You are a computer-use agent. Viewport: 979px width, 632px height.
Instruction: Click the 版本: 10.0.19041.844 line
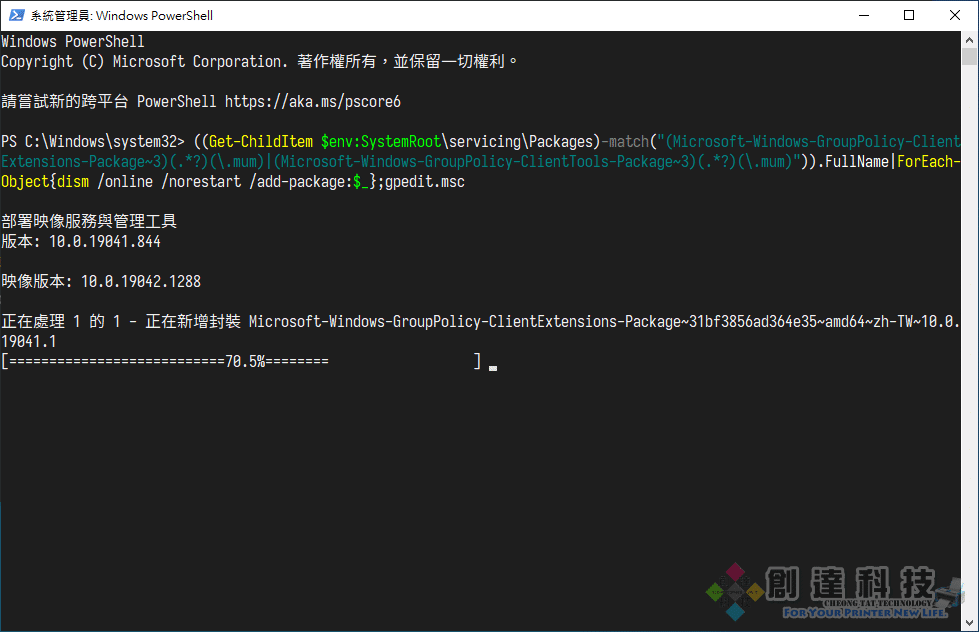point(81,242)
